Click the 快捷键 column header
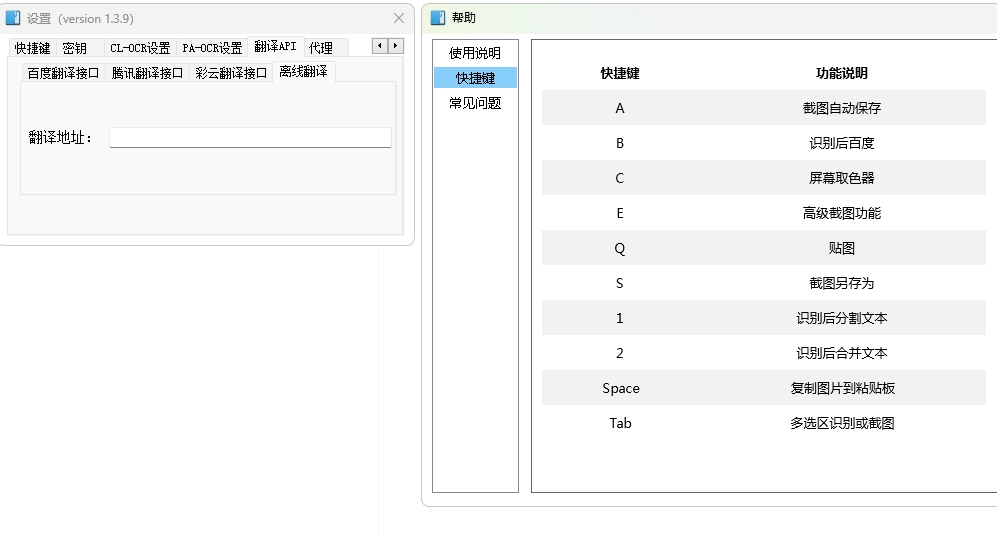The height and width of the screenshot is (536, 997). click(x=619, y=73)
